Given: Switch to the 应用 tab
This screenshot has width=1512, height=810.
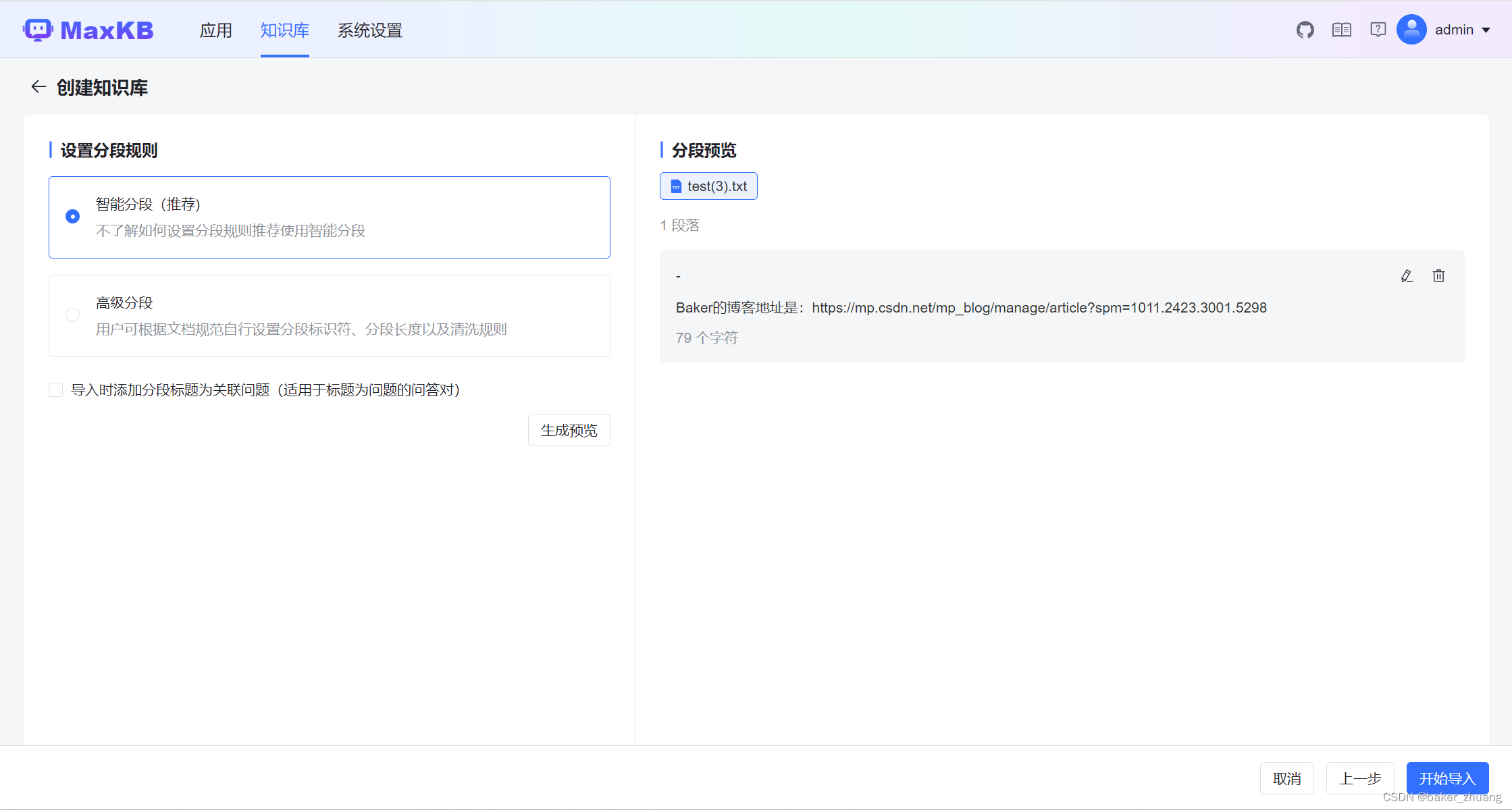Looking at the screenshot, I should 215,30.
